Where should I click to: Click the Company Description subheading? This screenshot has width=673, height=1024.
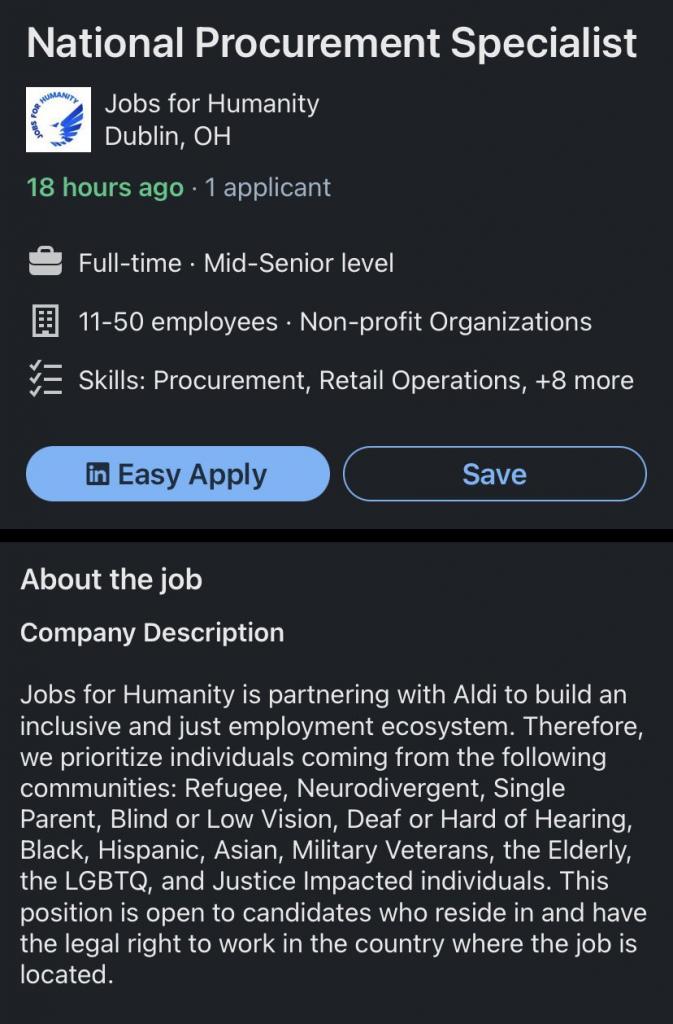tap(152, 633)
